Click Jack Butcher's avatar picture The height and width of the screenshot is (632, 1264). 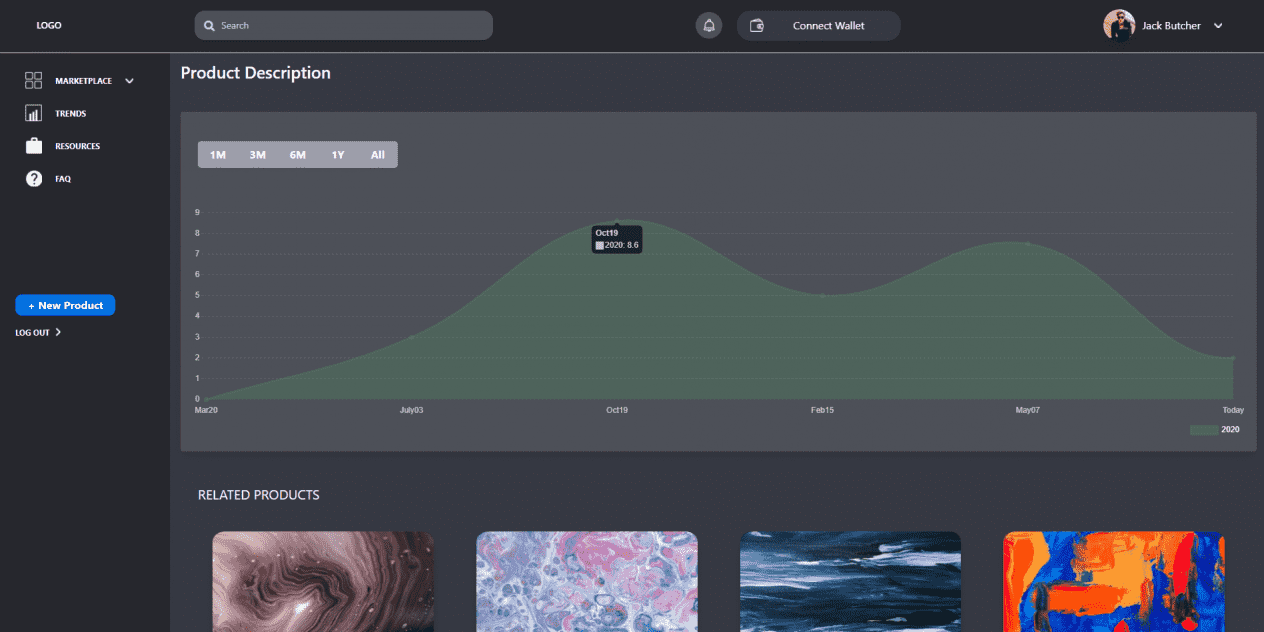(1119, 26)
